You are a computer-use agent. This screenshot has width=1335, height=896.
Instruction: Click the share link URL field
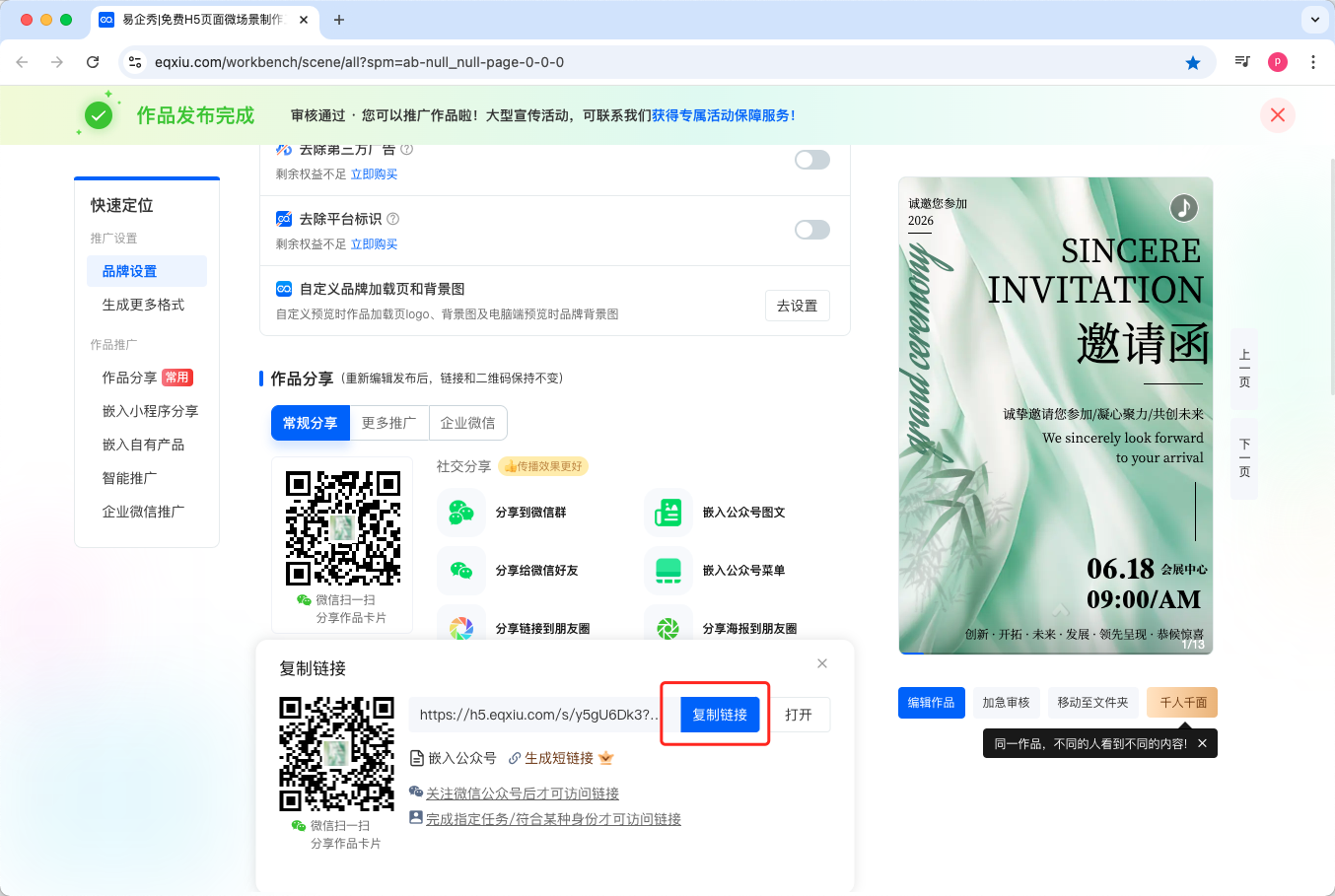(537, 715)
